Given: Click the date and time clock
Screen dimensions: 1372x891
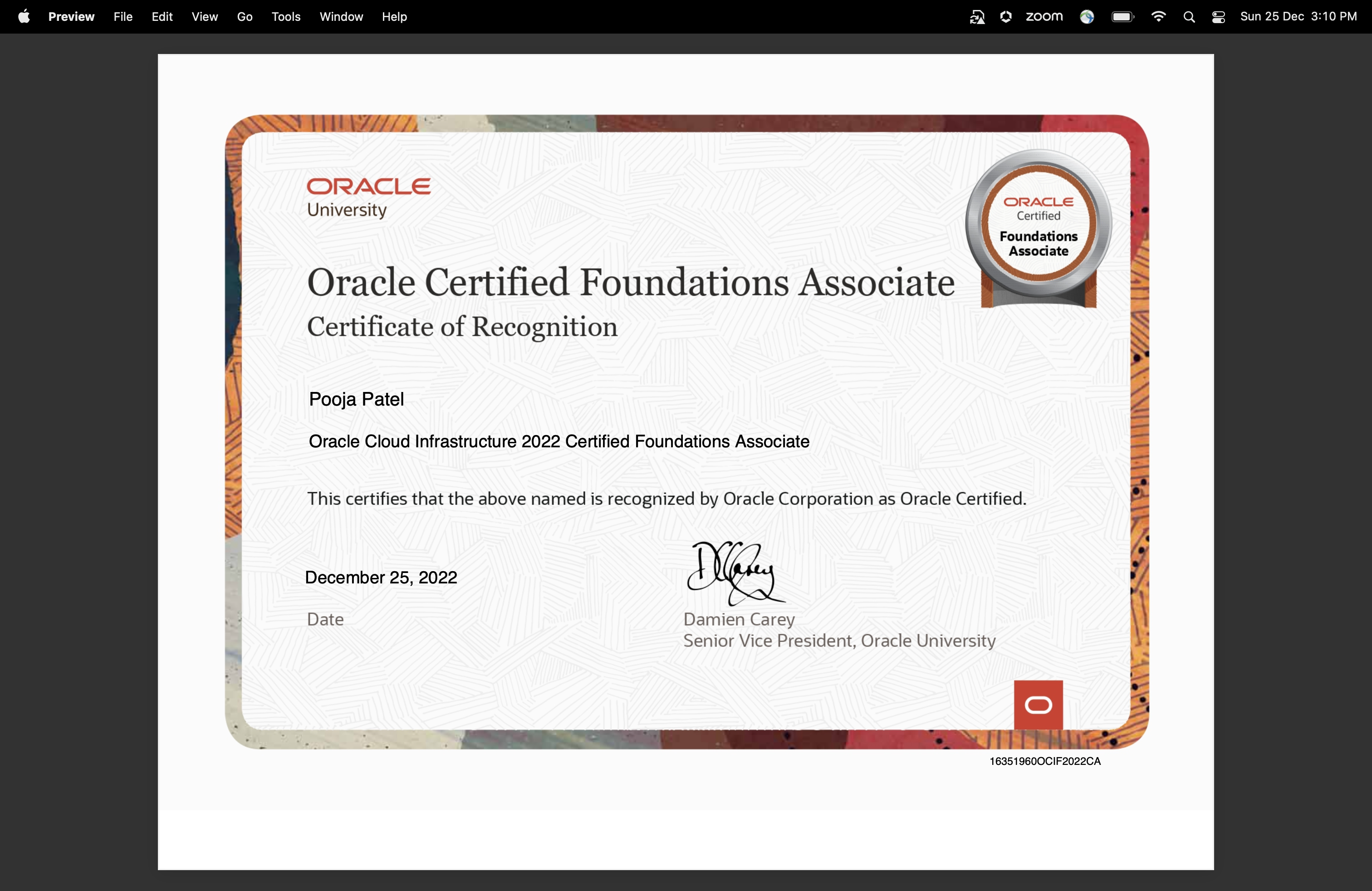Looking at the screenshot, I should [x=1298, y=17].
